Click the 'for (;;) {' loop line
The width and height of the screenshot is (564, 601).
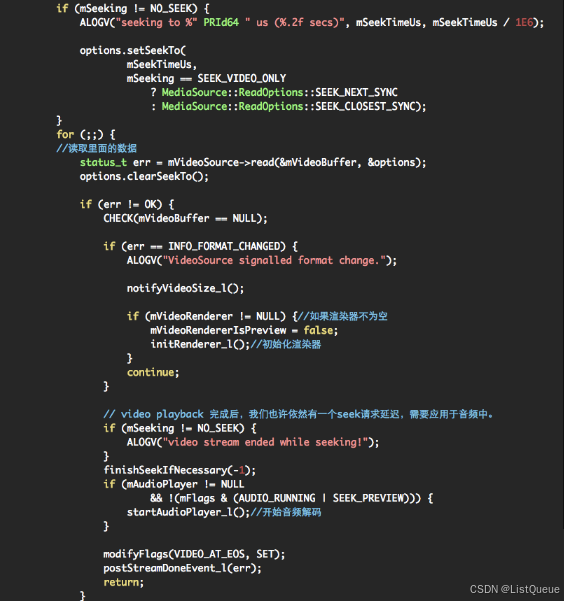(x=86, y=135)
